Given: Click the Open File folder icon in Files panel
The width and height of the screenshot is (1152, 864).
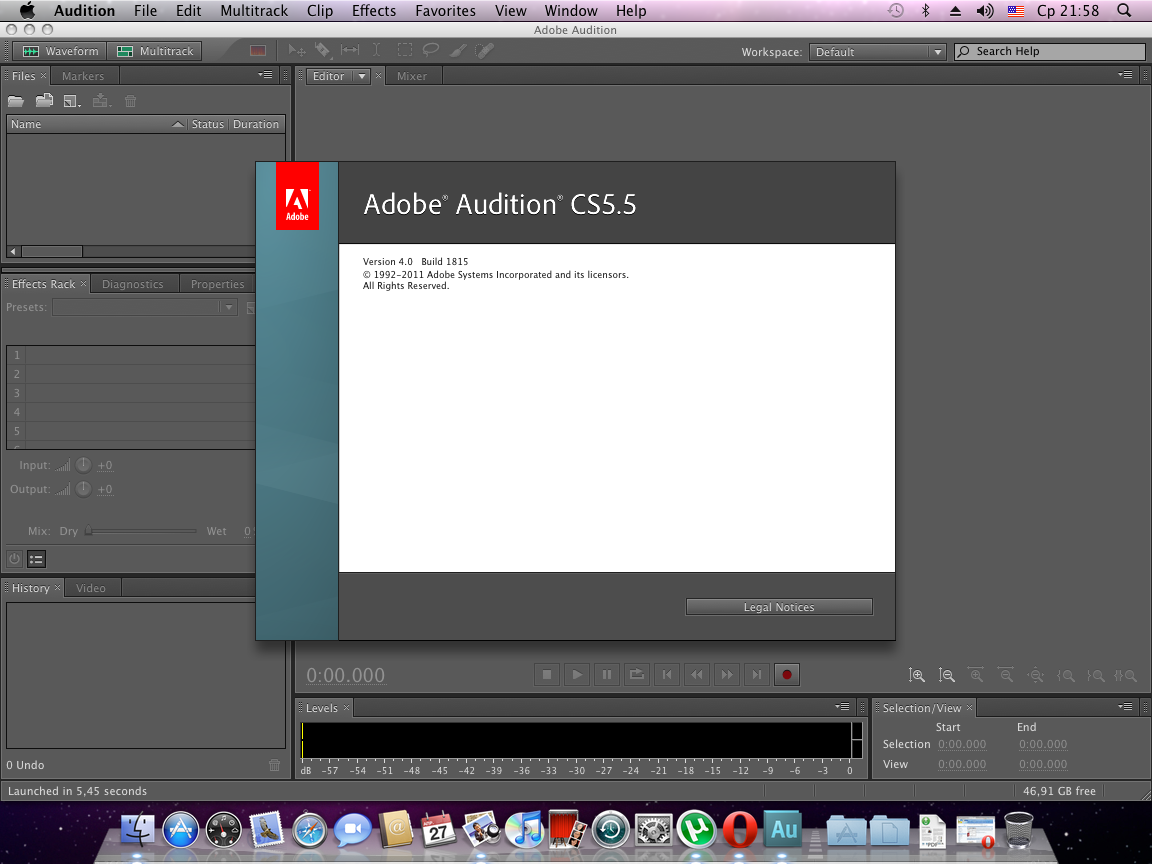Looking at the screenshot, I should [x=16, y=101].
